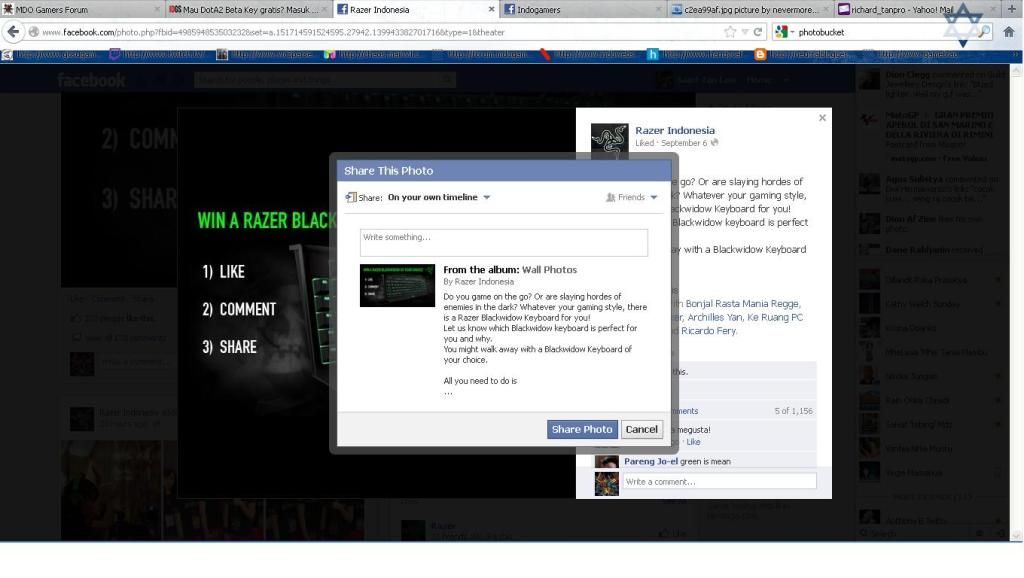Click the Razer Indonesia logo avatar
1024x578 pixels.
(x=609, y=141)
